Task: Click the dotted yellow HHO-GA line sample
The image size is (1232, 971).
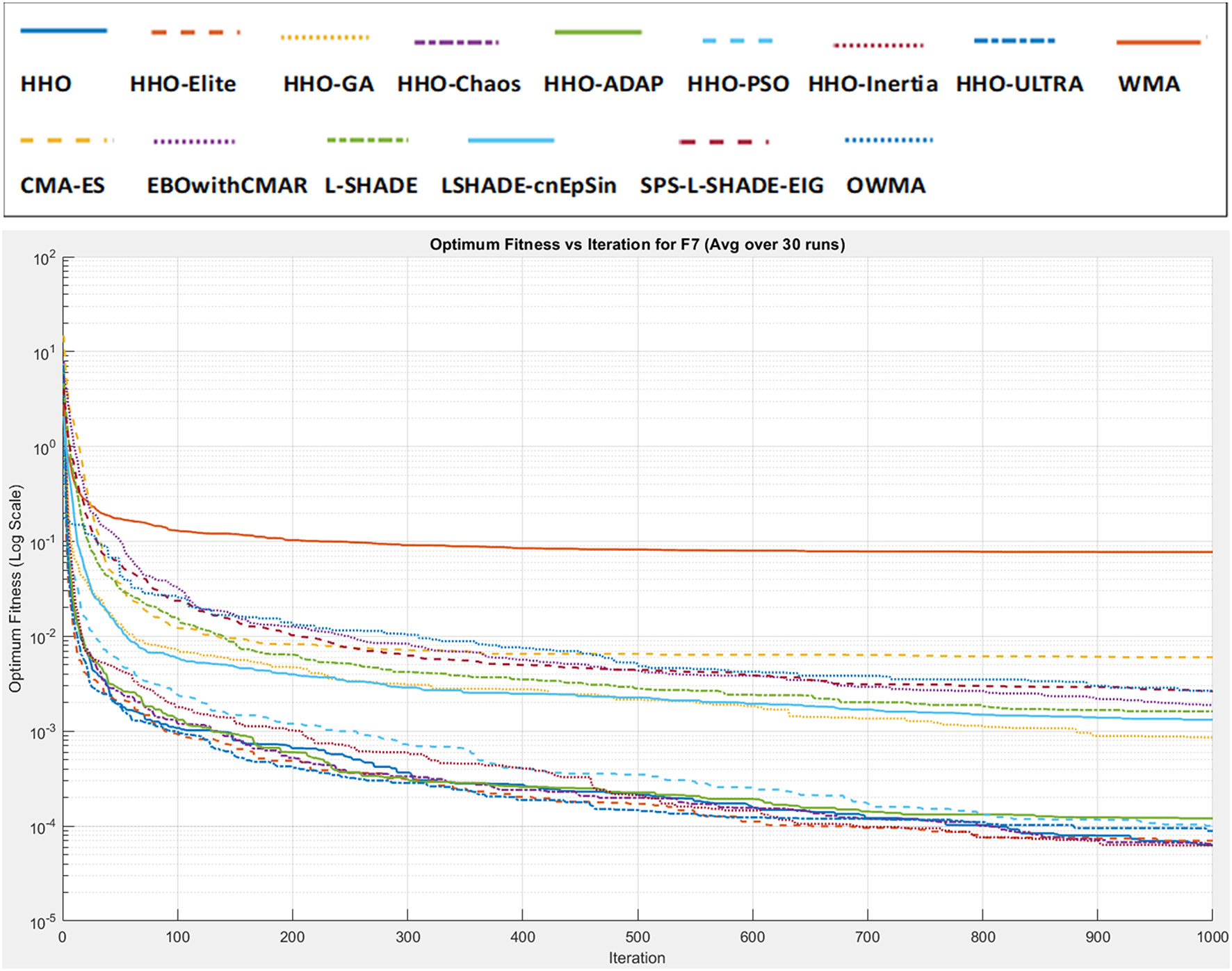Action: click(325, 37)
